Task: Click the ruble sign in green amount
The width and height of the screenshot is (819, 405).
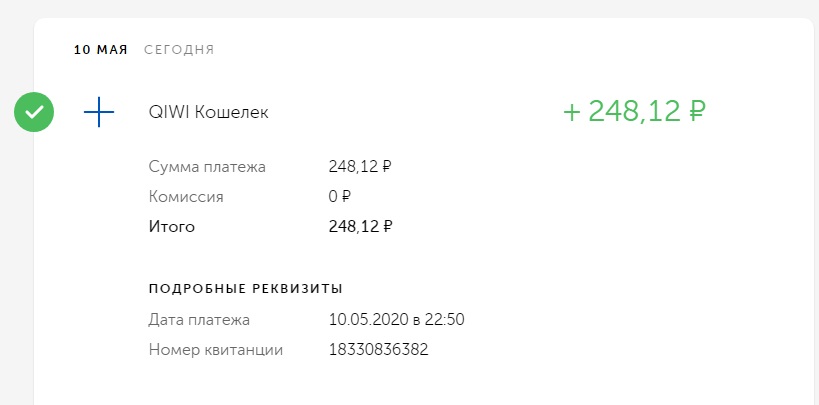Action: point(697,111)
